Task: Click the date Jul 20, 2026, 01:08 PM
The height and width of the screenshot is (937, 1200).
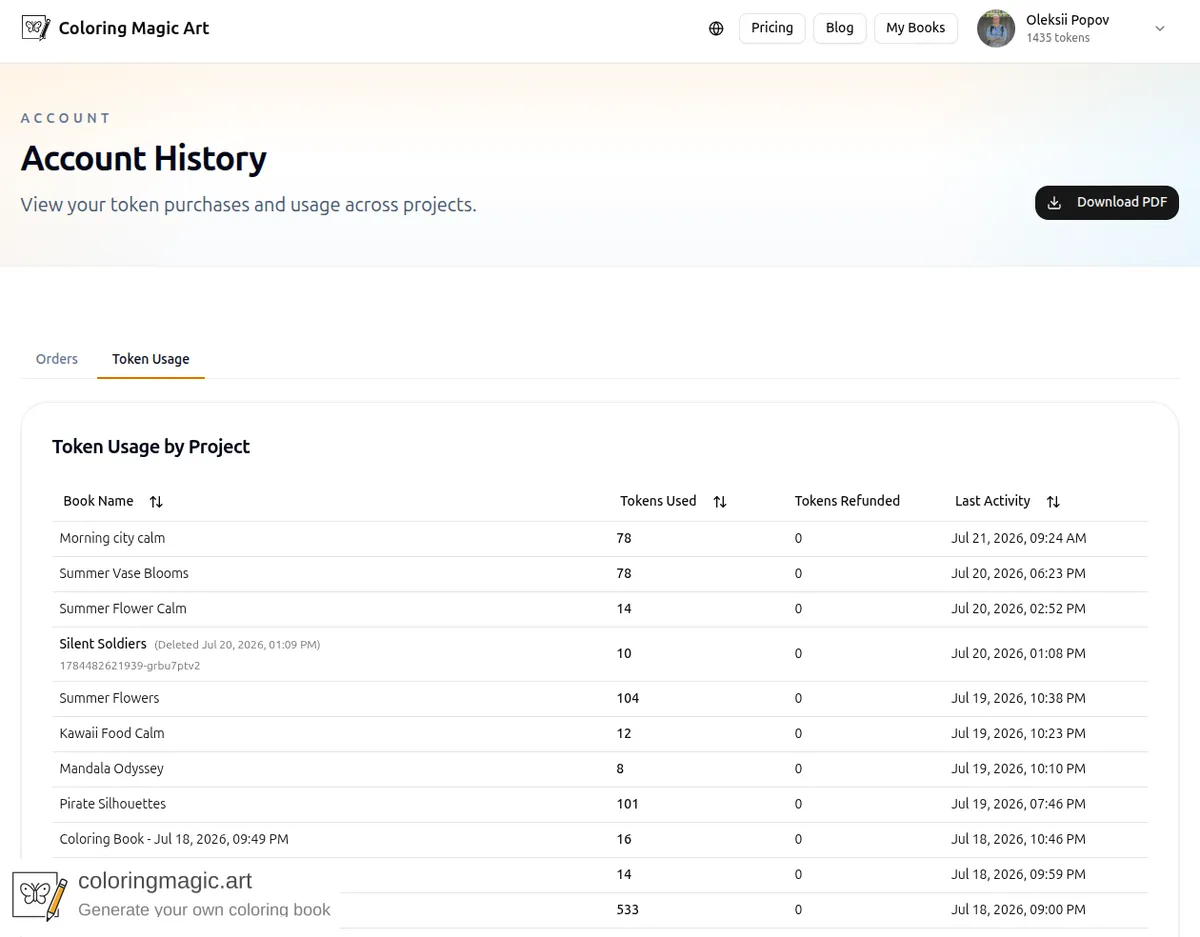Action: (x=1018, y=653)
